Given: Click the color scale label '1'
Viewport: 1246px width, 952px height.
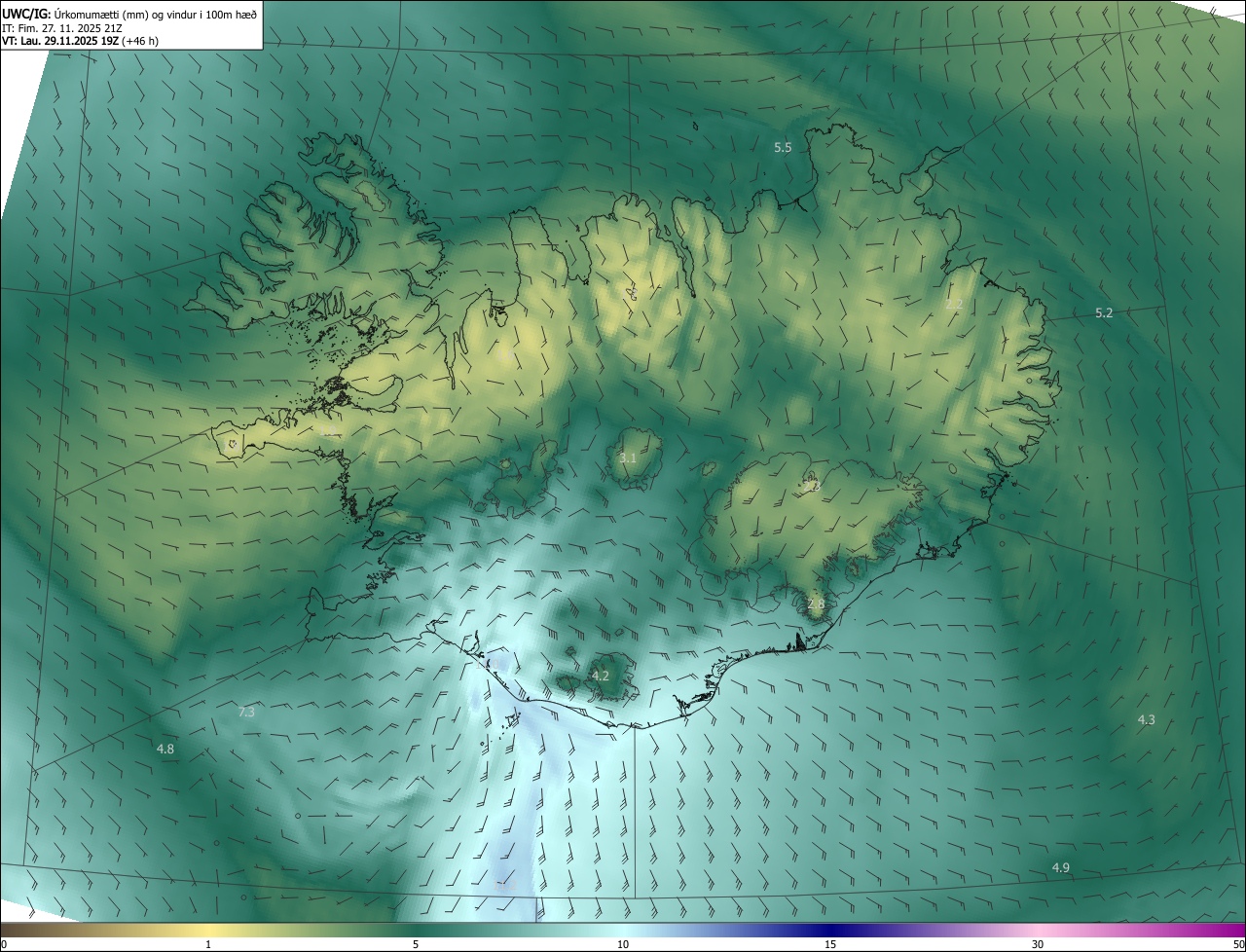Looking at the screenshot, I should [208, 944].
